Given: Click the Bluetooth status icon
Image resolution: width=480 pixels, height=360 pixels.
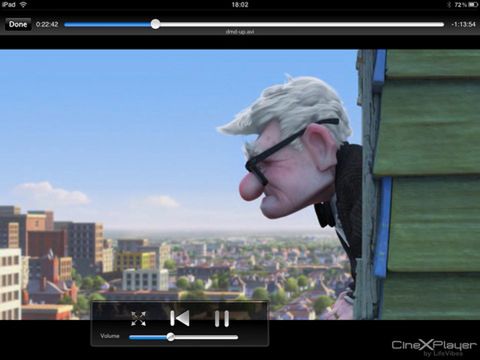Looking at the screenshot, I should (x=449, y=5).
